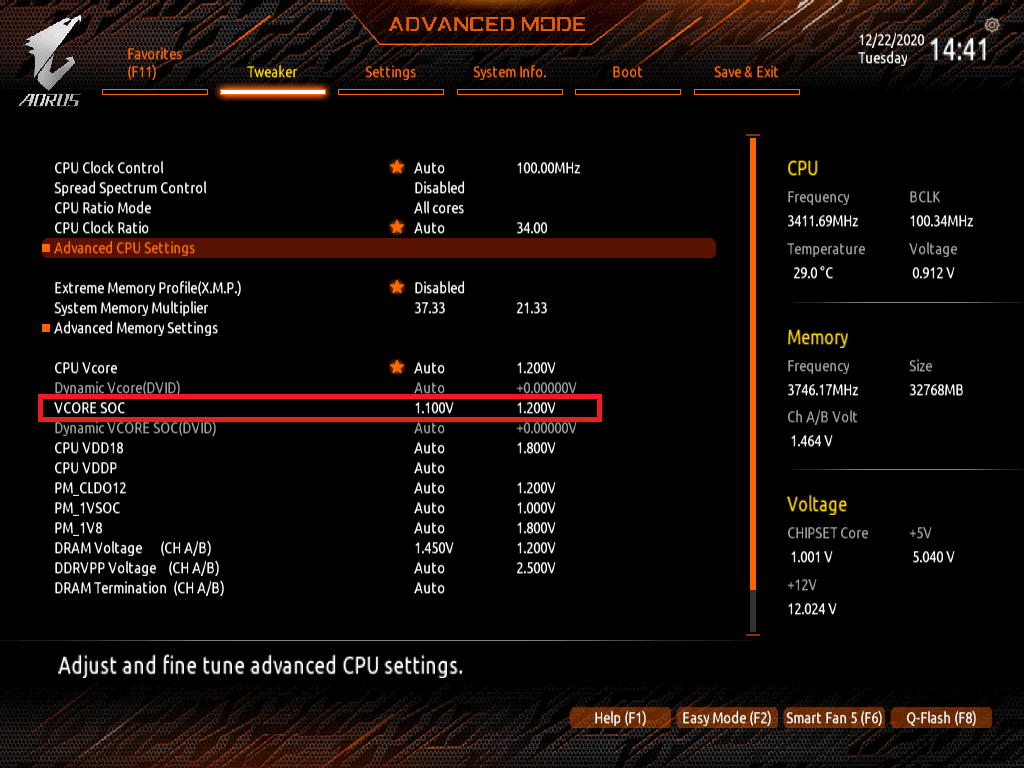Change the CPU Ratio Mode All cores value
Screen dimensions: 1024x768
coord(439,208)
